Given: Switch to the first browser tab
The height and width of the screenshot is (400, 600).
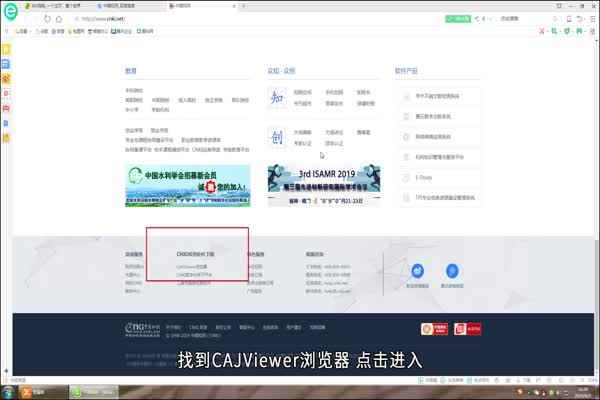Looking at the screenshot, I should click(x=57, y=6).
